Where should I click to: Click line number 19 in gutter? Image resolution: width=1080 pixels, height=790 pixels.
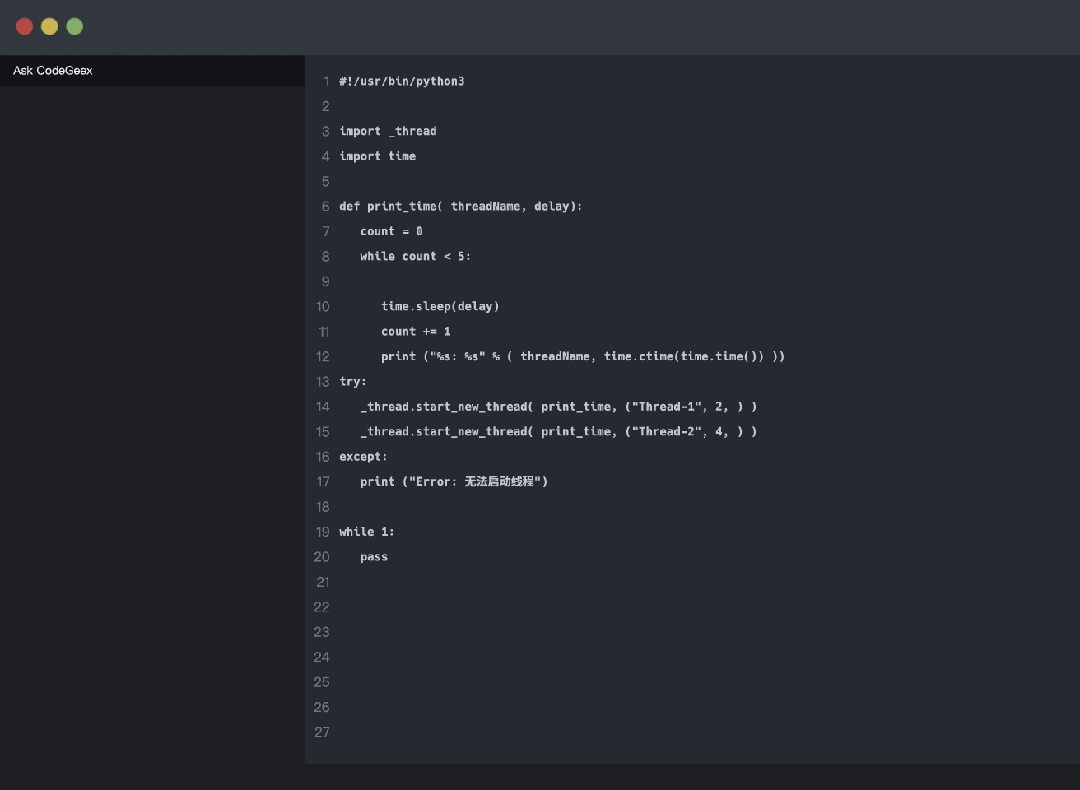(322, 532)
